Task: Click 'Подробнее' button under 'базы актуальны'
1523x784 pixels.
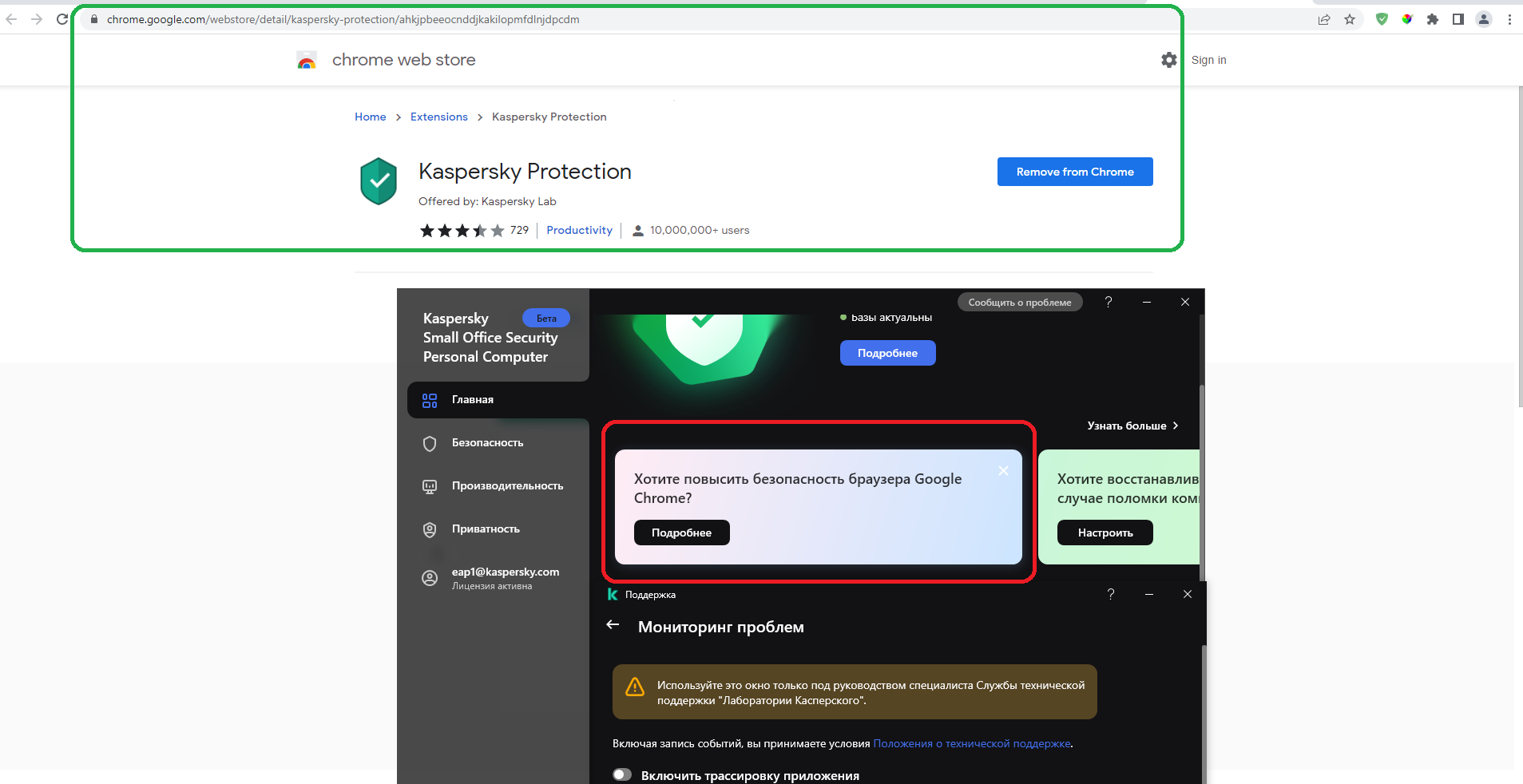Action: tap(887, 353)
